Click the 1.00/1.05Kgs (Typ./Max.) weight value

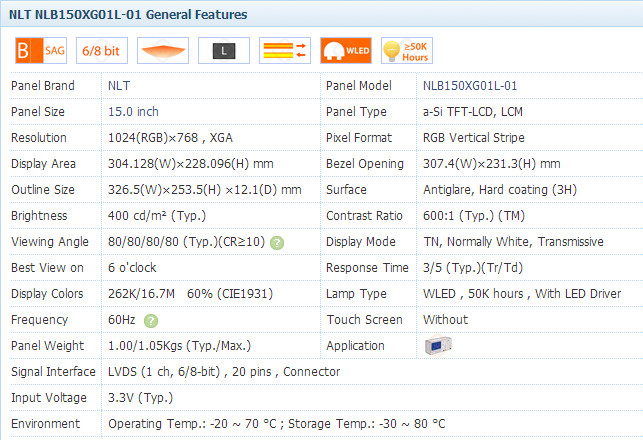179,346
